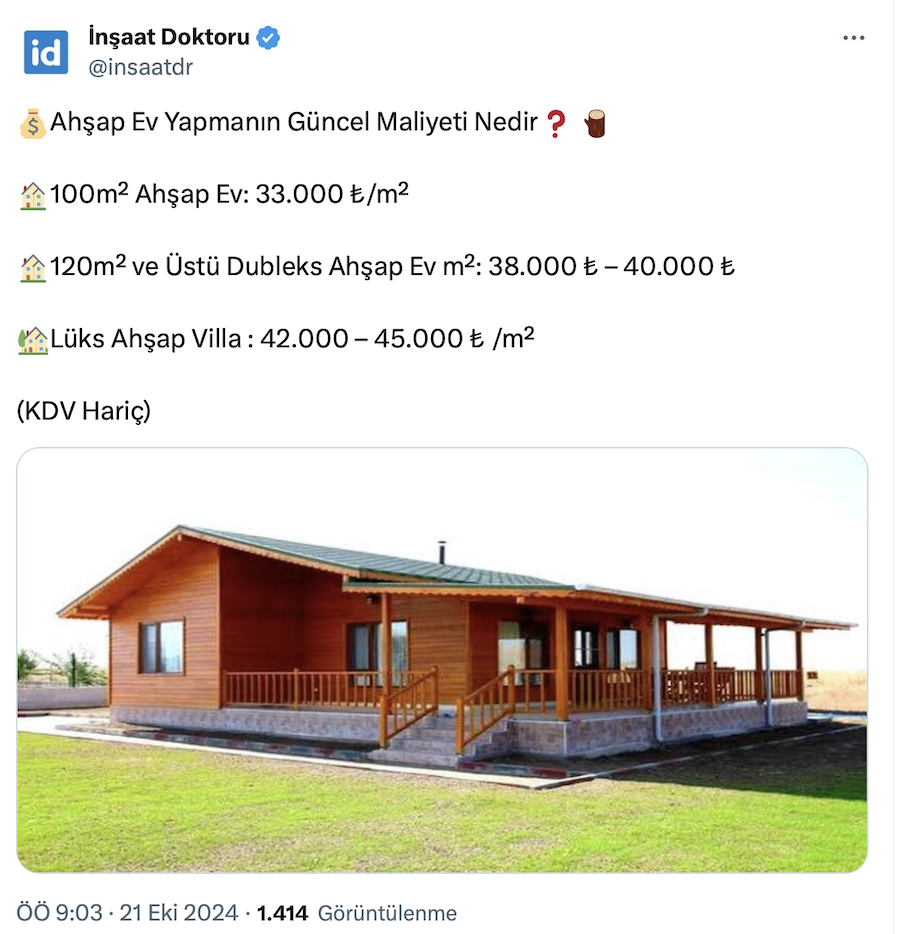
Task: Click the Görüntülenme label
Action: click(387, 913)
